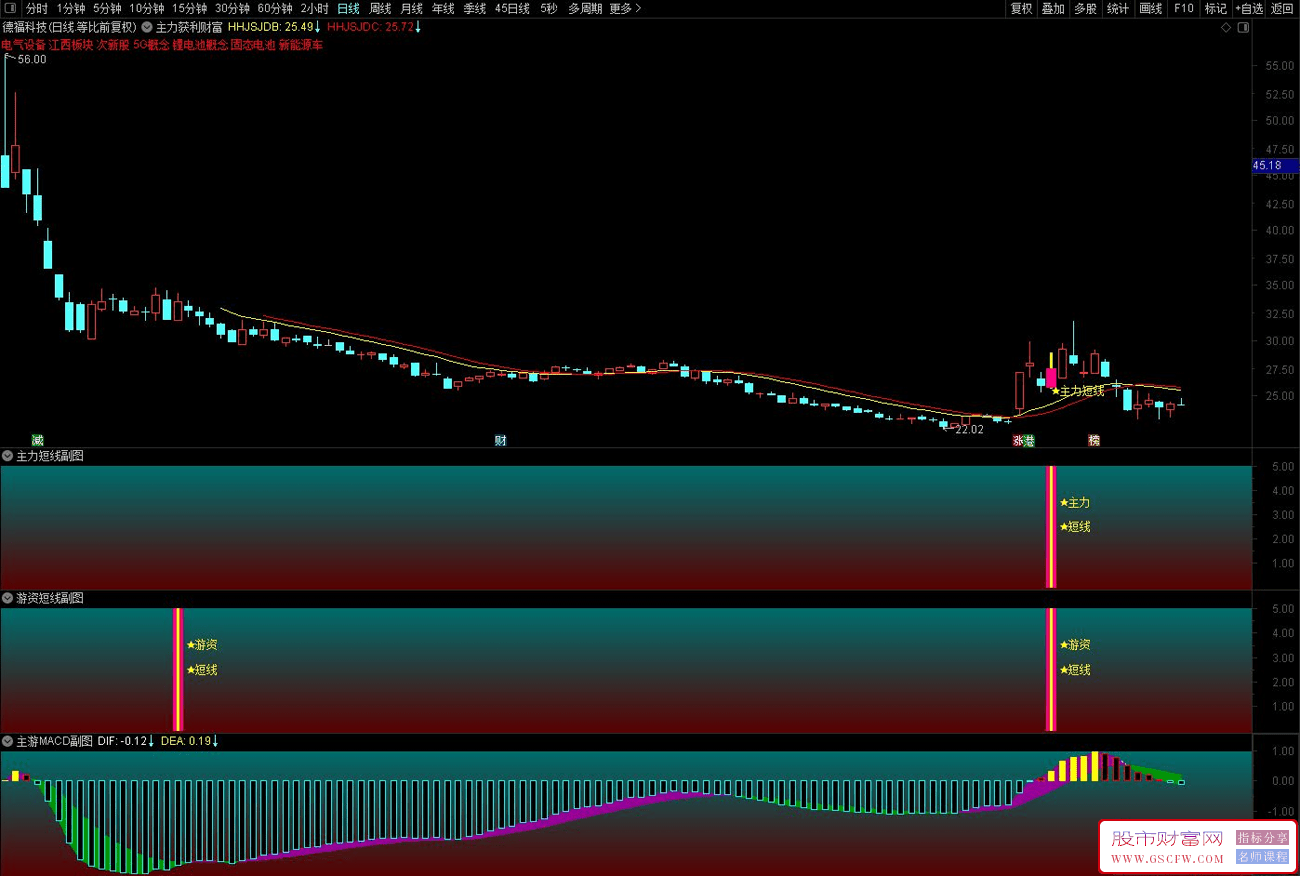Click the 45.18 price marker on the axis
The height and width of the screenshot is (876, 1300).
pos(1266,165)
